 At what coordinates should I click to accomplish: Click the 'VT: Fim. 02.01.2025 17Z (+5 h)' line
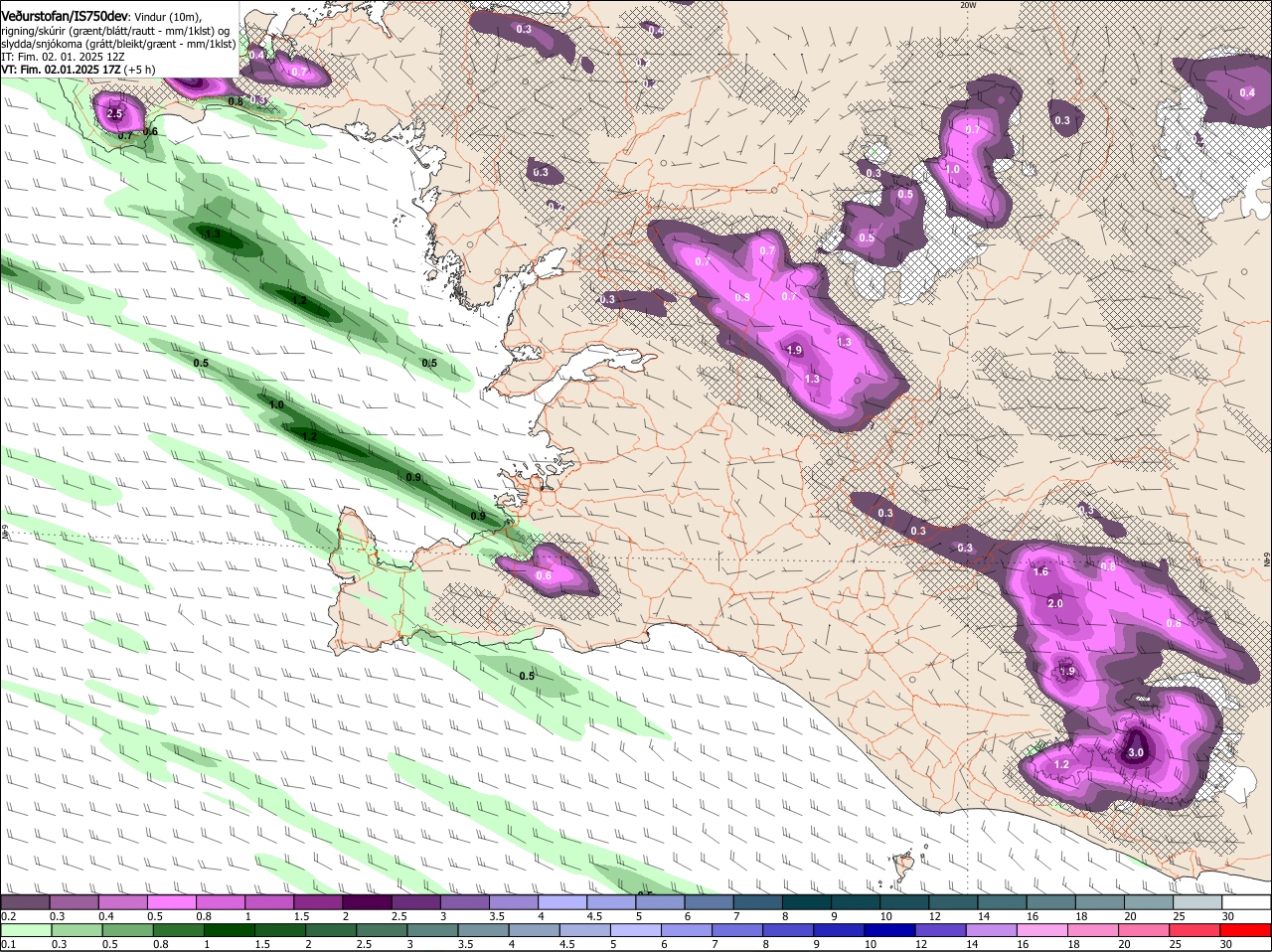click(78, 70)
